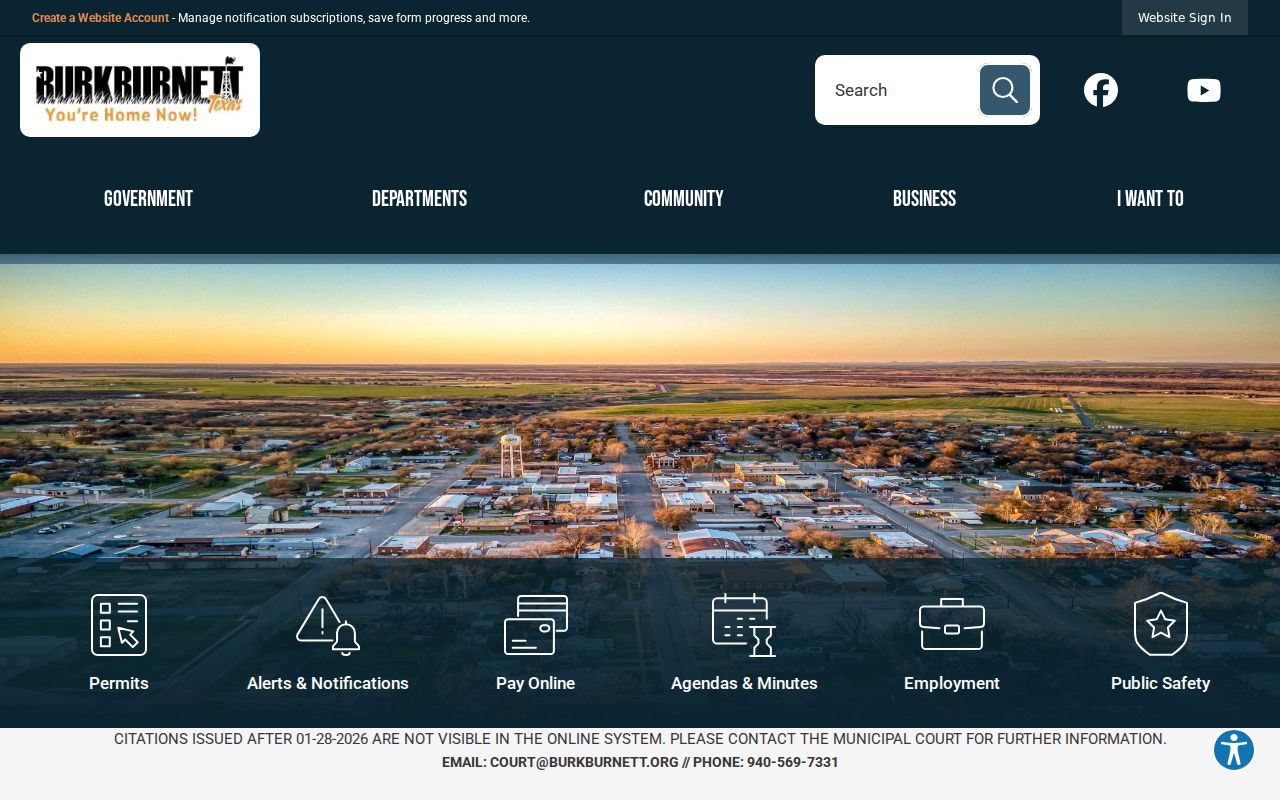Click the Pay Online credit card icon
Screen dimensions: 1280x800
pyautogui.click(x=536, y=625)
